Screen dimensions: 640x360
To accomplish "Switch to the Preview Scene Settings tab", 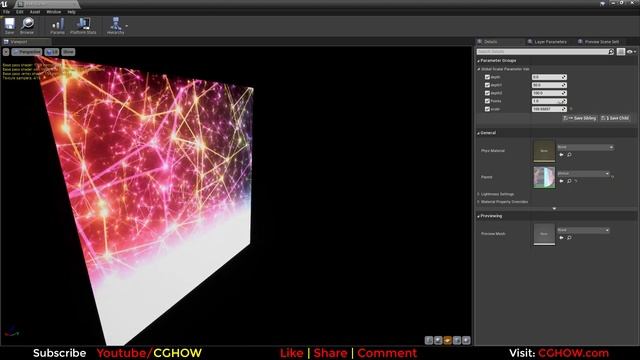I will pos(601,42).
